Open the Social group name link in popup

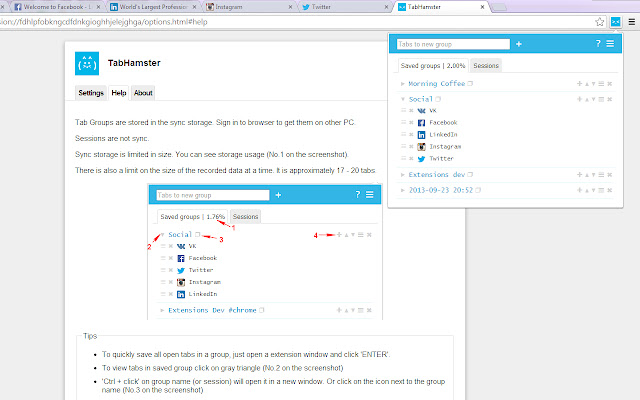click(421, 99)
